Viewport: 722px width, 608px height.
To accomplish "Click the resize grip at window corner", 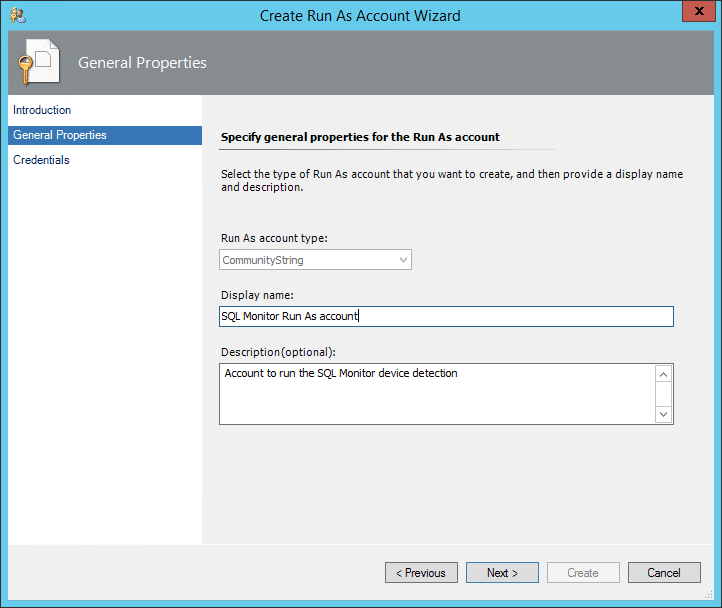I will pos(709,595).
